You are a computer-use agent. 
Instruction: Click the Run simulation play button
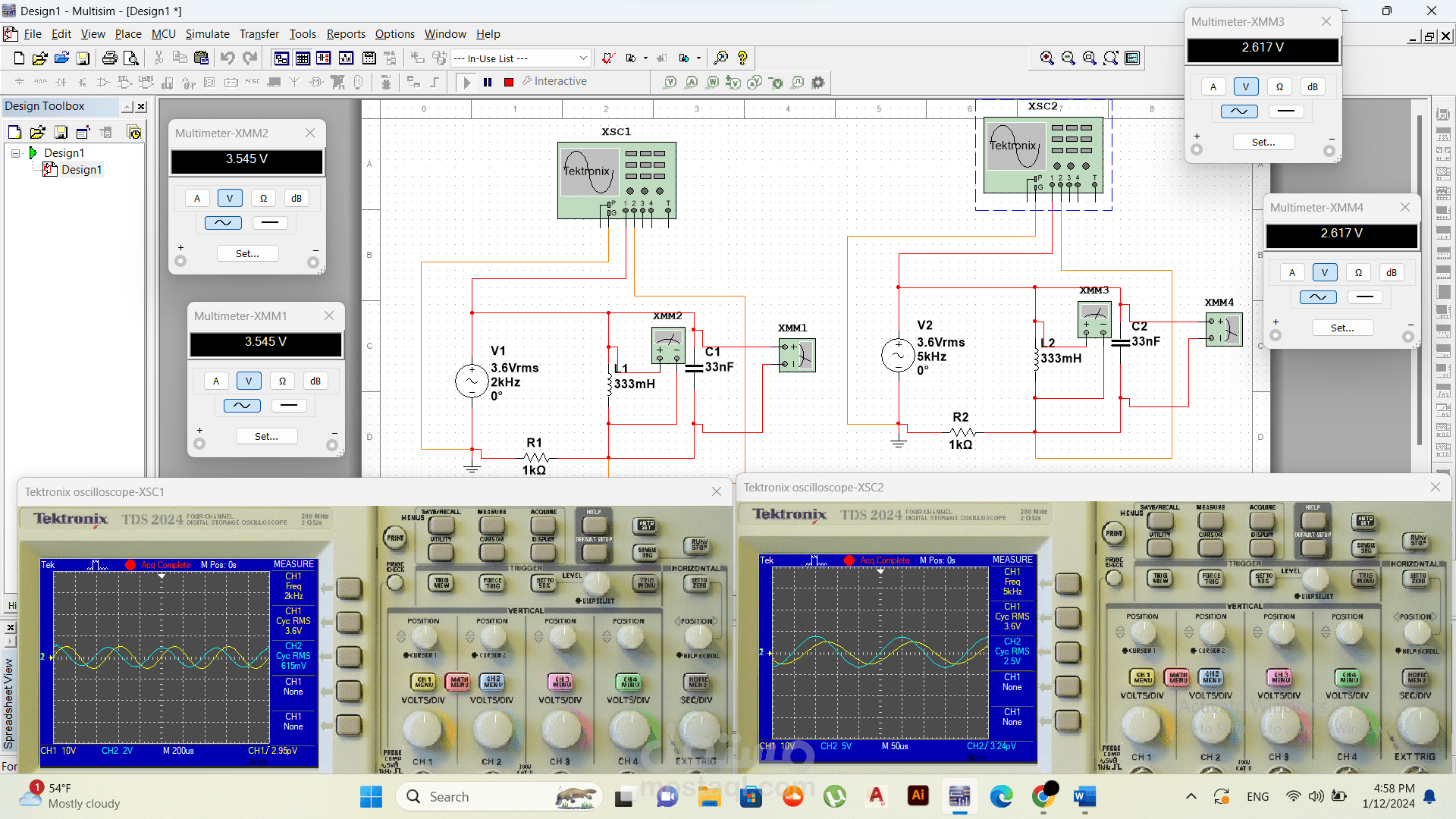467,82
